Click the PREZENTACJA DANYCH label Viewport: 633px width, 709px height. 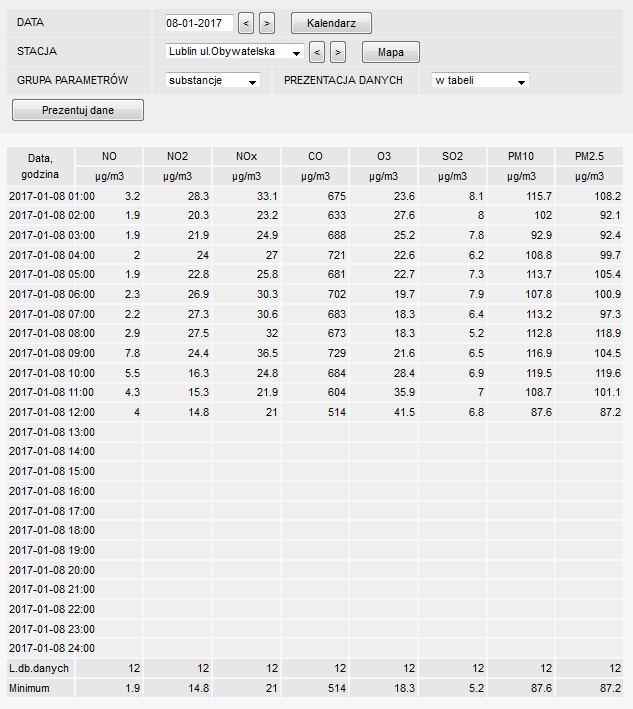click(x=343, y=80)
